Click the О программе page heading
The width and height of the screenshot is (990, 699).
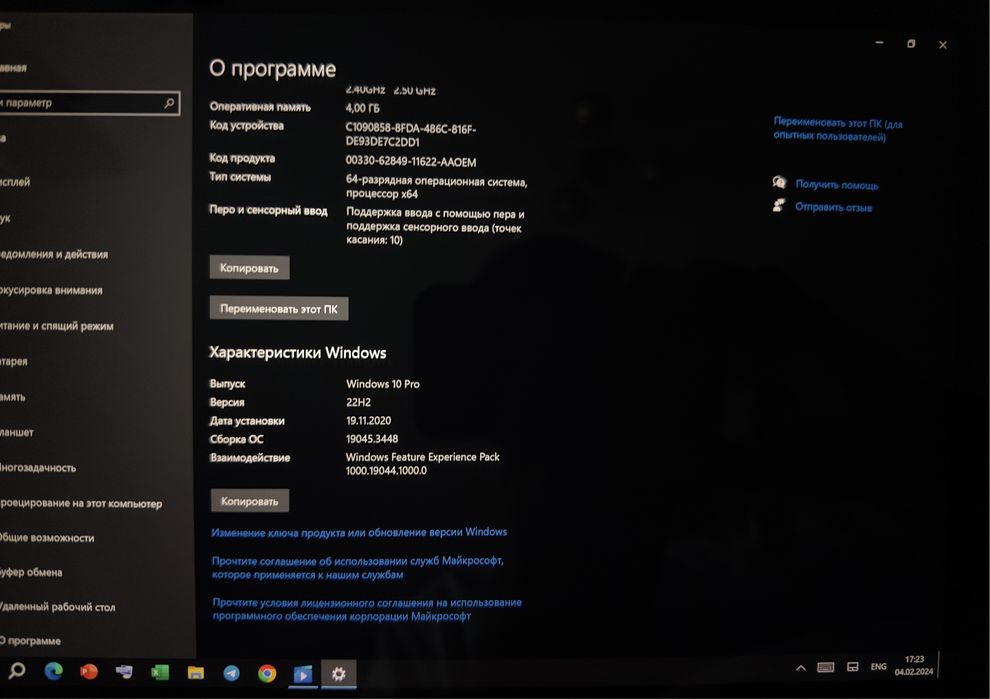(x=273, y=68)
